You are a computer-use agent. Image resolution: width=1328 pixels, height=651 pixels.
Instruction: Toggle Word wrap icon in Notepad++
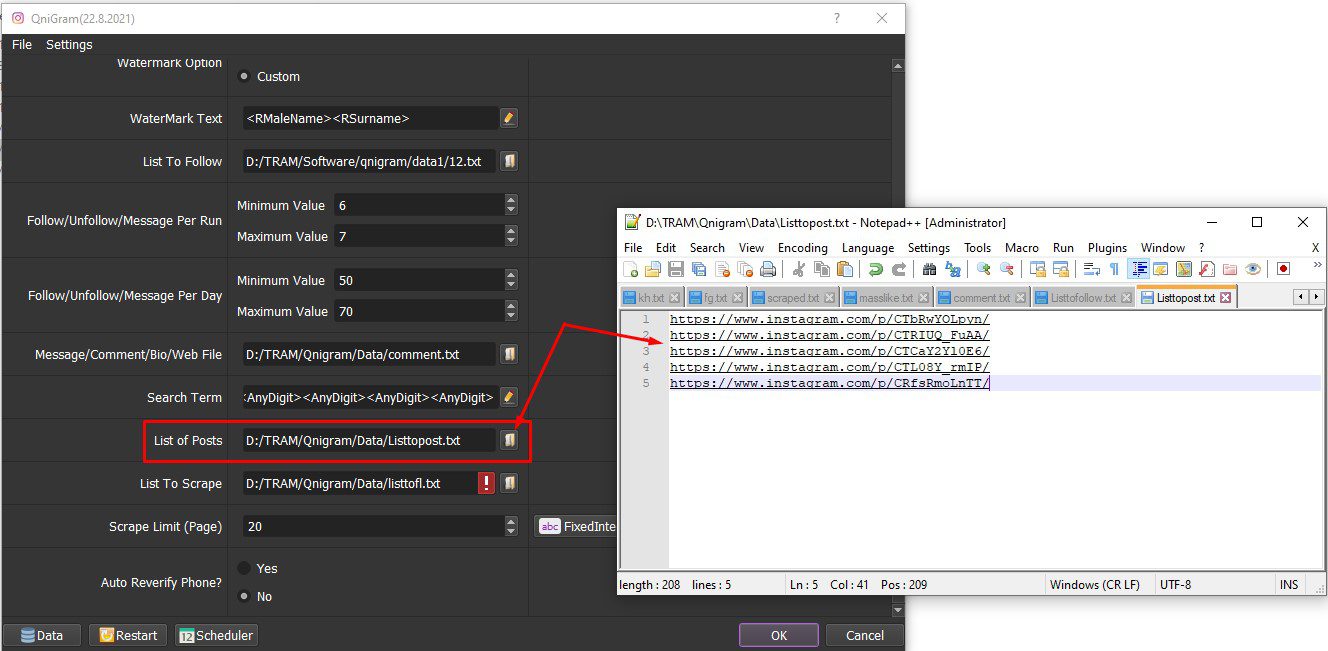click(1092, 269)
